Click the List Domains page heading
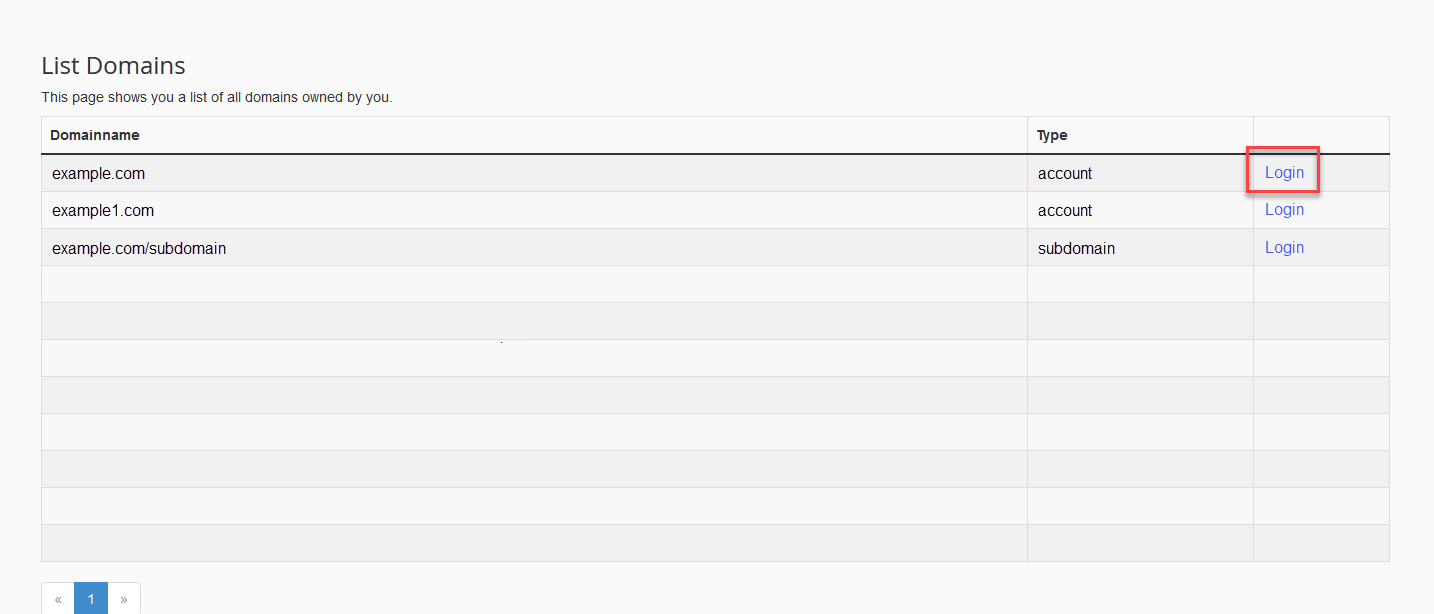Viewport: 1434px width, 614px height. (x=113, y=66)
